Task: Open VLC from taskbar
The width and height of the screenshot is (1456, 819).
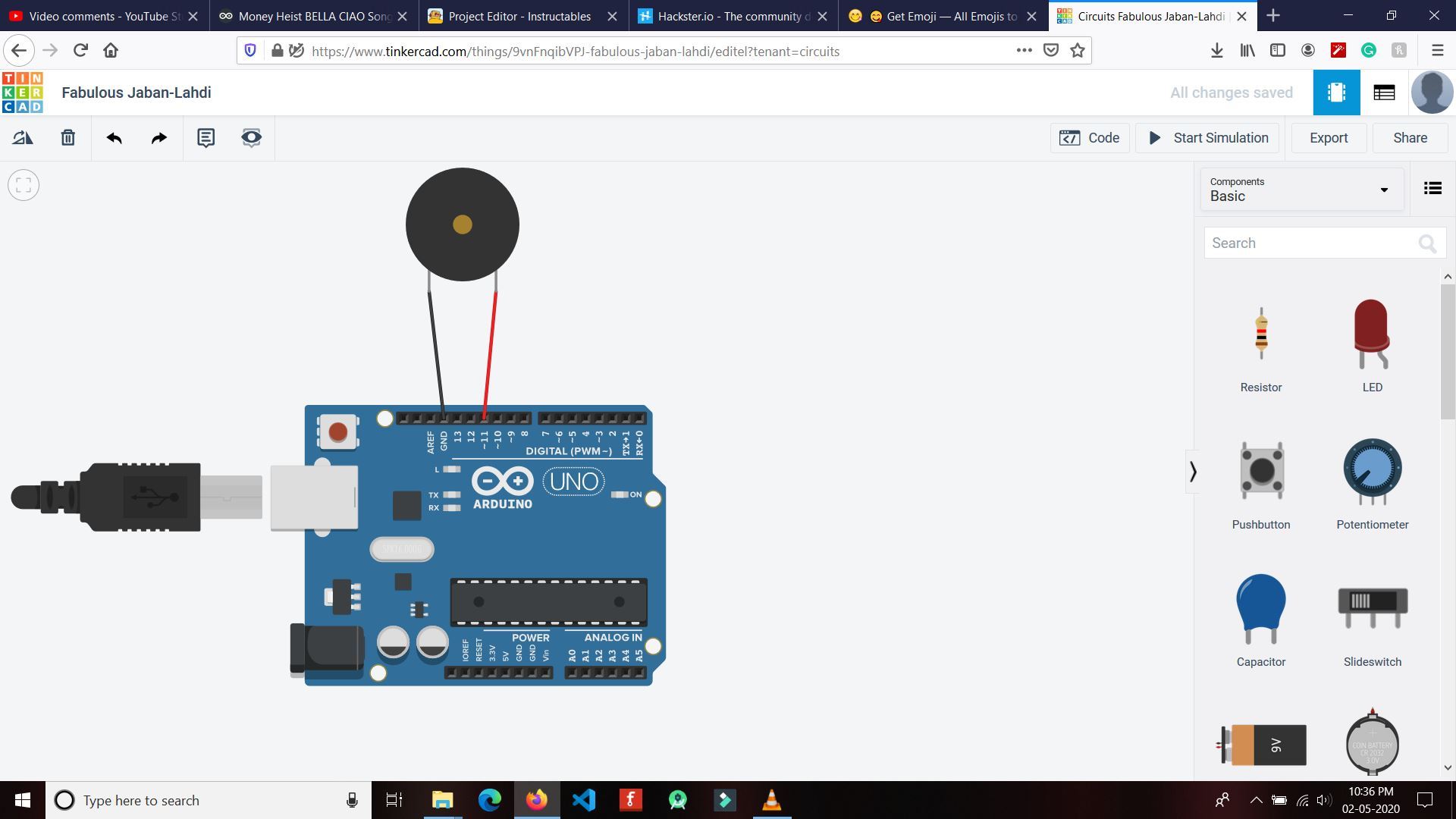Action: (771, 800)
